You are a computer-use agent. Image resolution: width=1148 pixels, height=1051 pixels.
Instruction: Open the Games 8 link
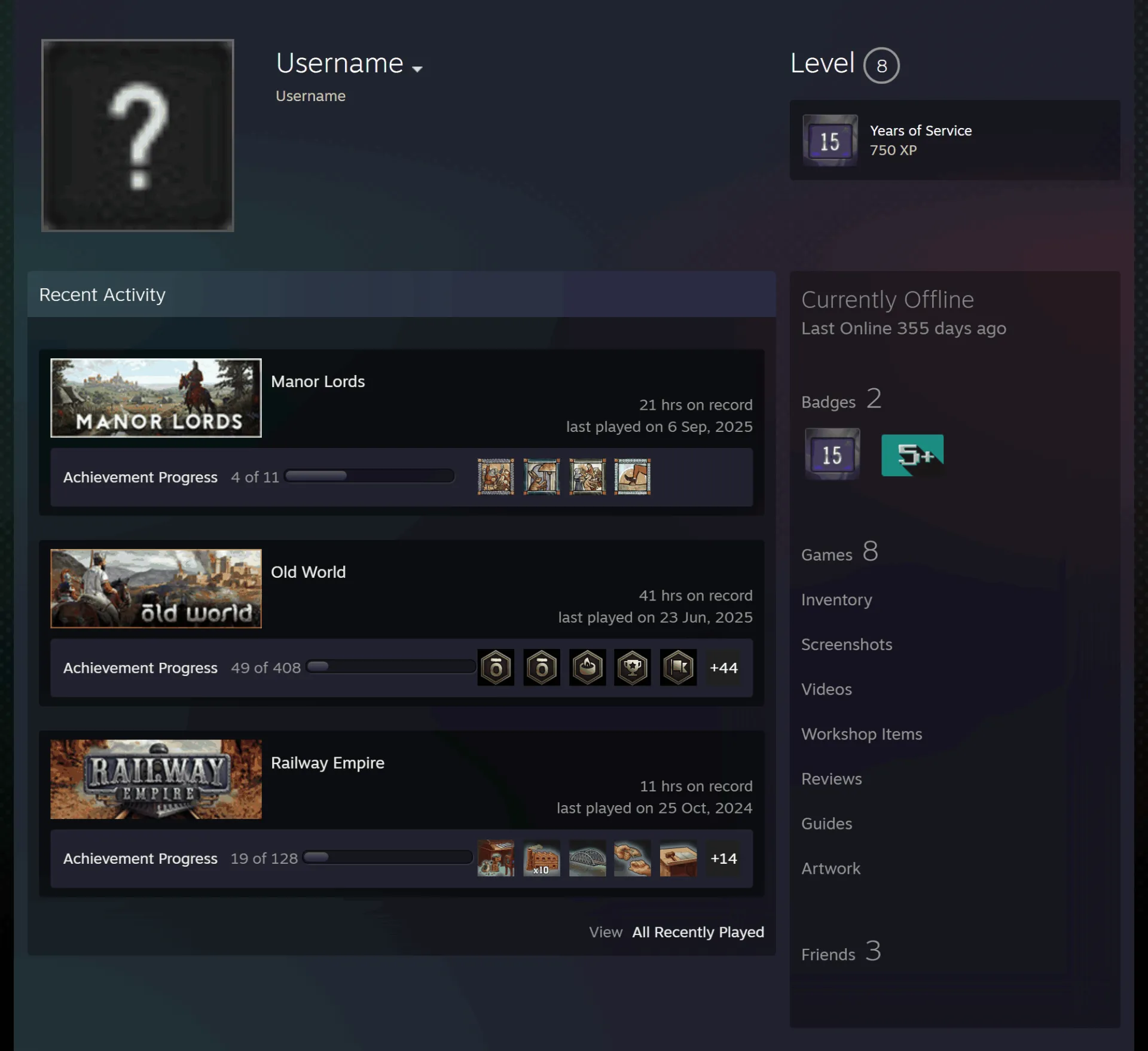click(839, 552)
